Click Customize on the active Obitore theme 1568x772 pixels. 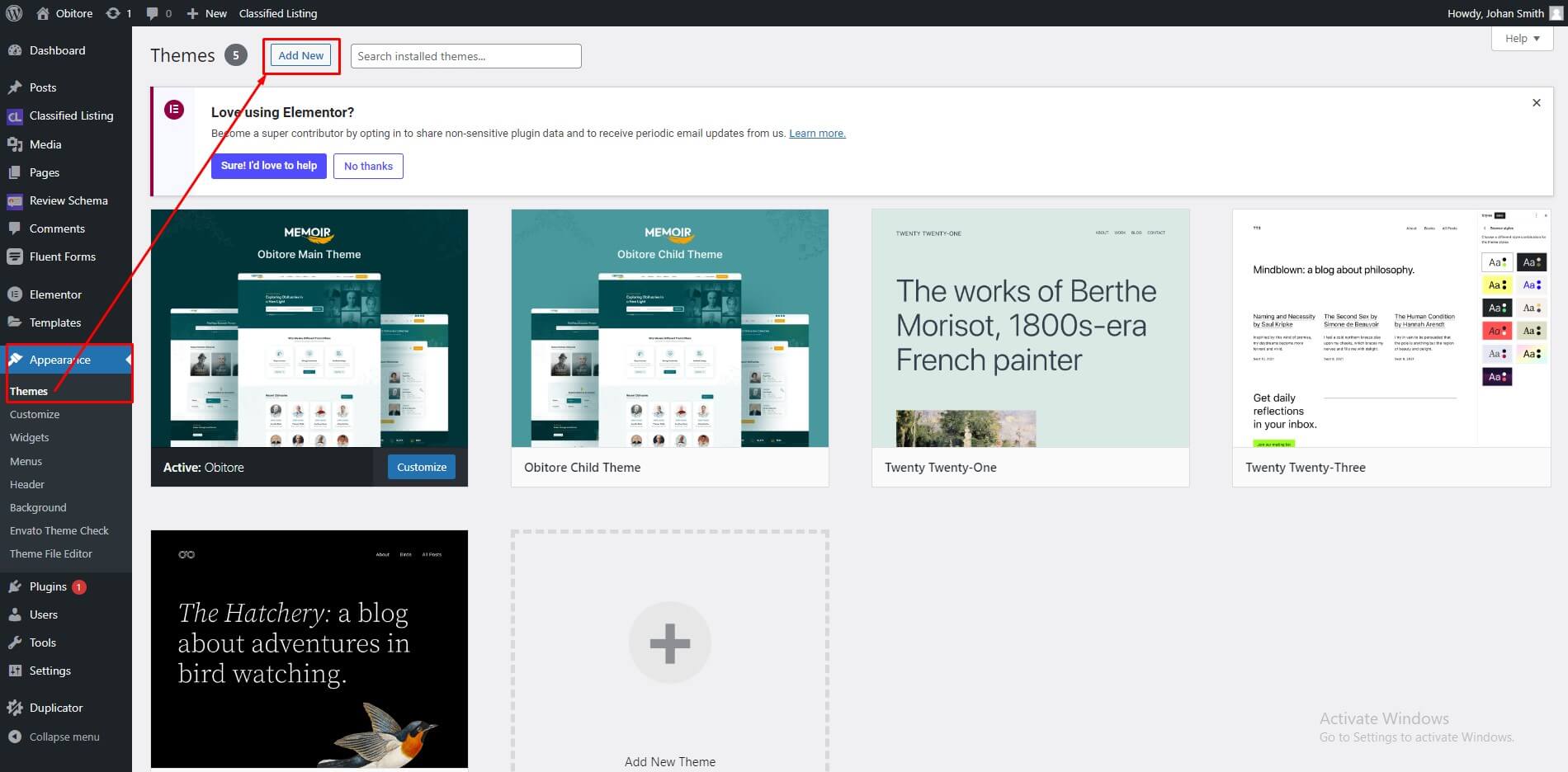click(x=422, y=467)
